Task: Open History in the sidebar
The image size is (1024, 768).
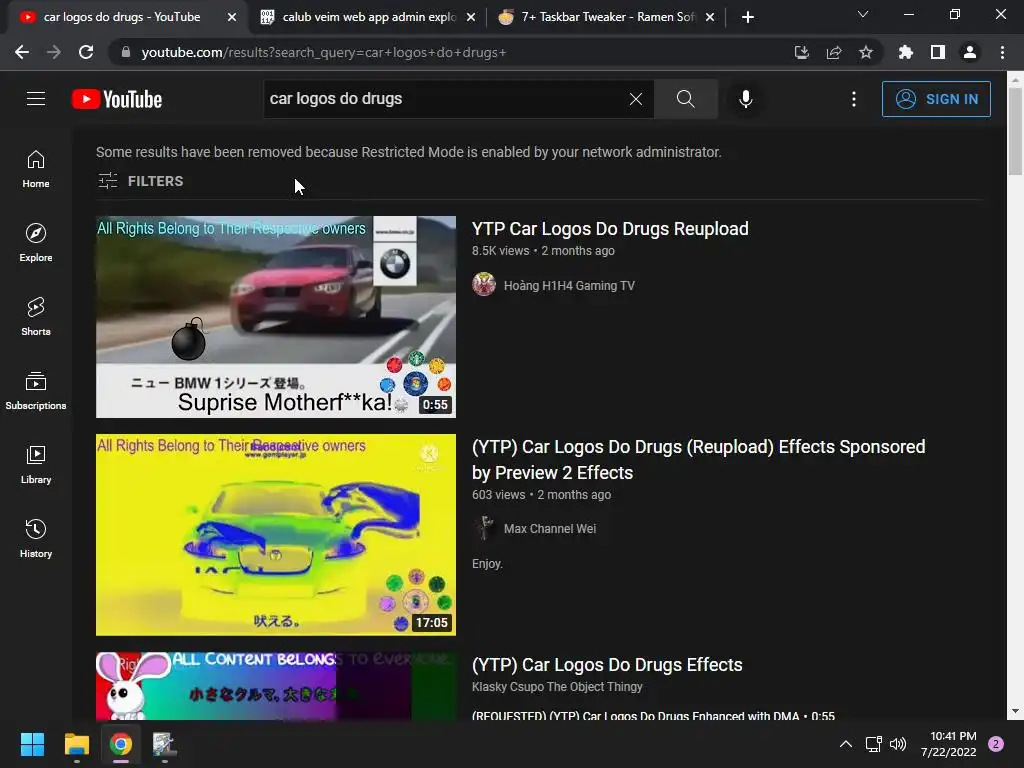Action: [x=36, y=538]
